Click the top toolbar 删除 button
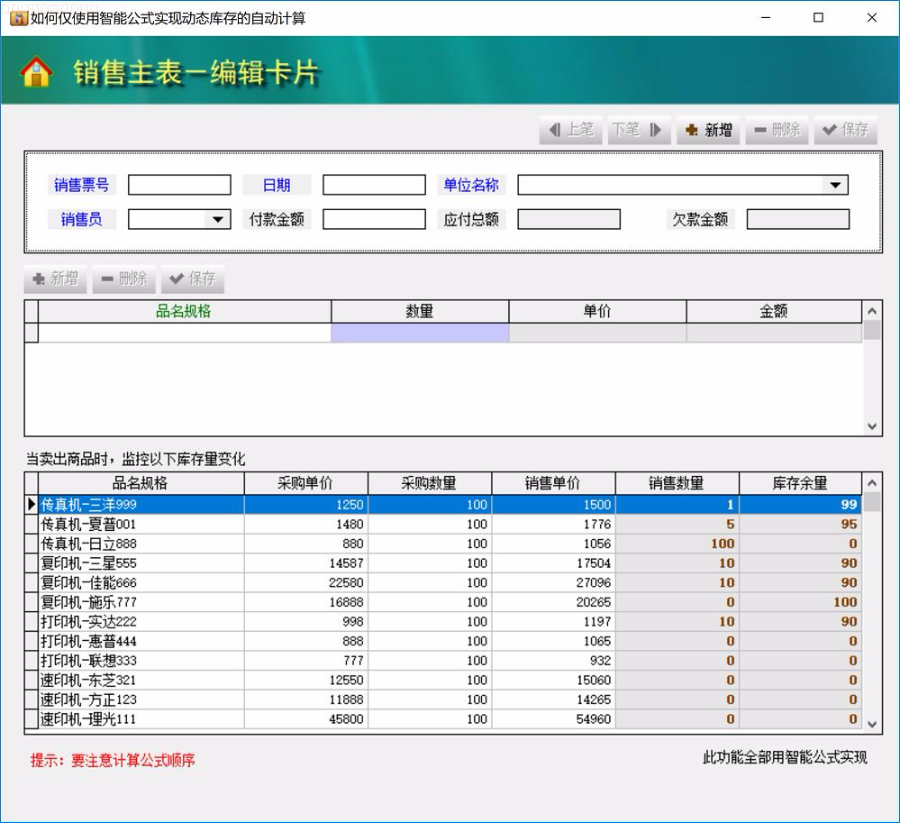 point(777,130)
